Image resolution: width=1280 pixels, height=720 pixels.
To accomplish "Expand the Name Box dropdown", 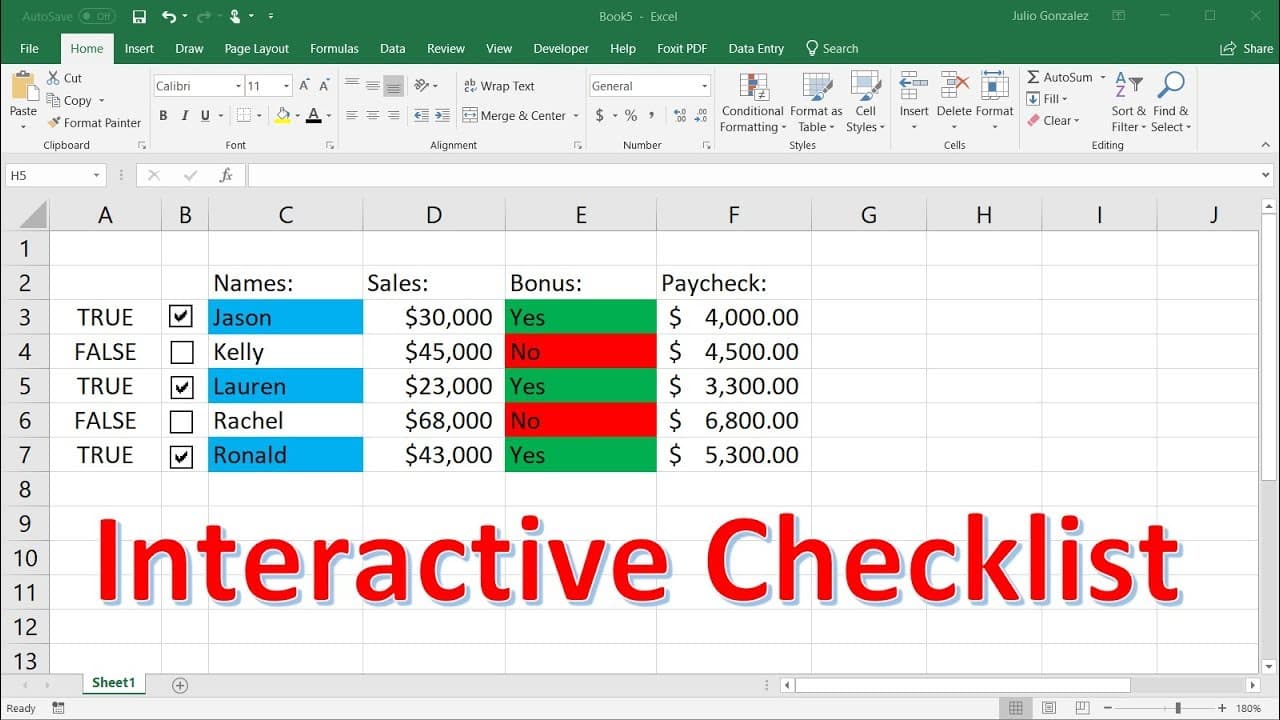I will point(97,175).
